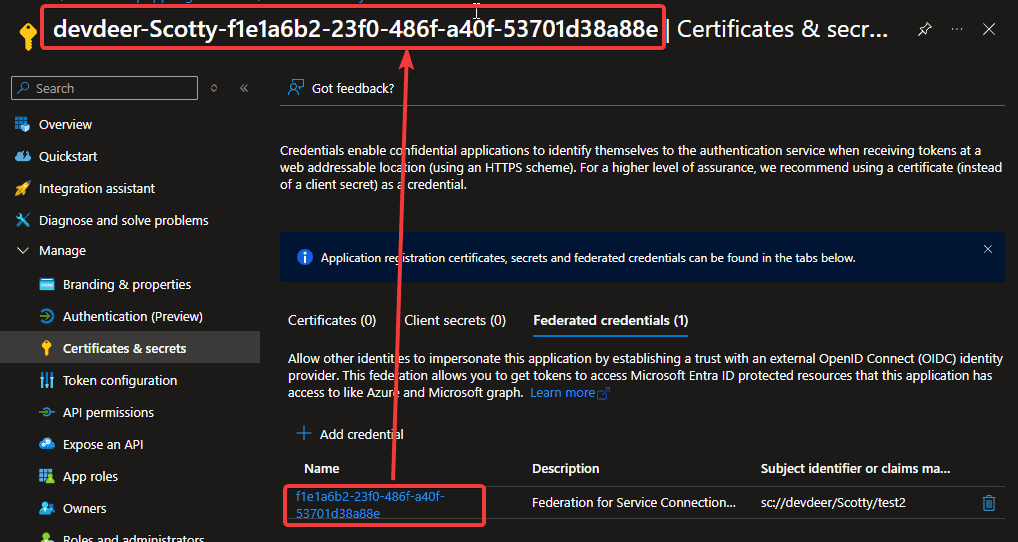This screenshot has height=542, width=1018.
Task: Switch to the Client secrets (0) tab
Action: click(x=454, y=321)
